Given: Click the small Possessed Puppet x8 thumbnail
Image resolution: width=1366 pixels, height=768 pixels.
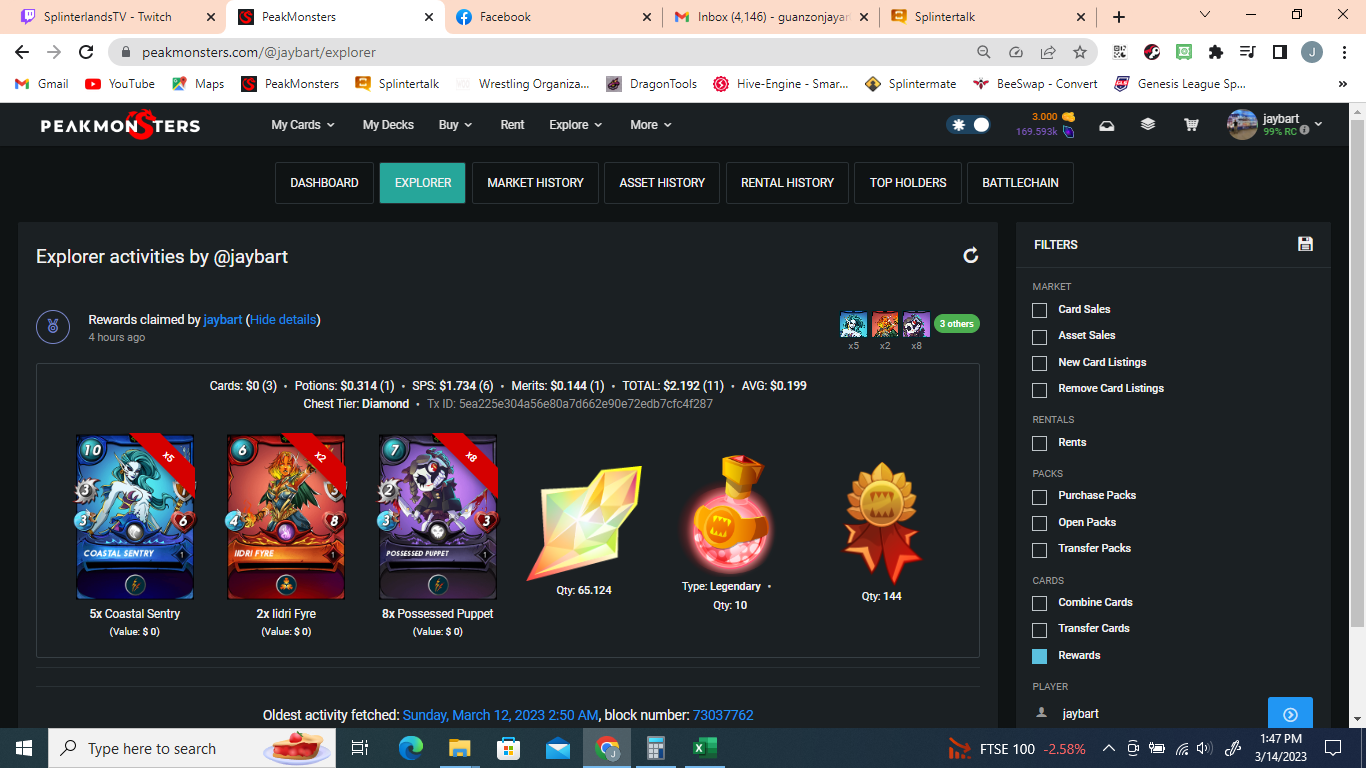Looking at the screenshot, I should click(916, 324).
